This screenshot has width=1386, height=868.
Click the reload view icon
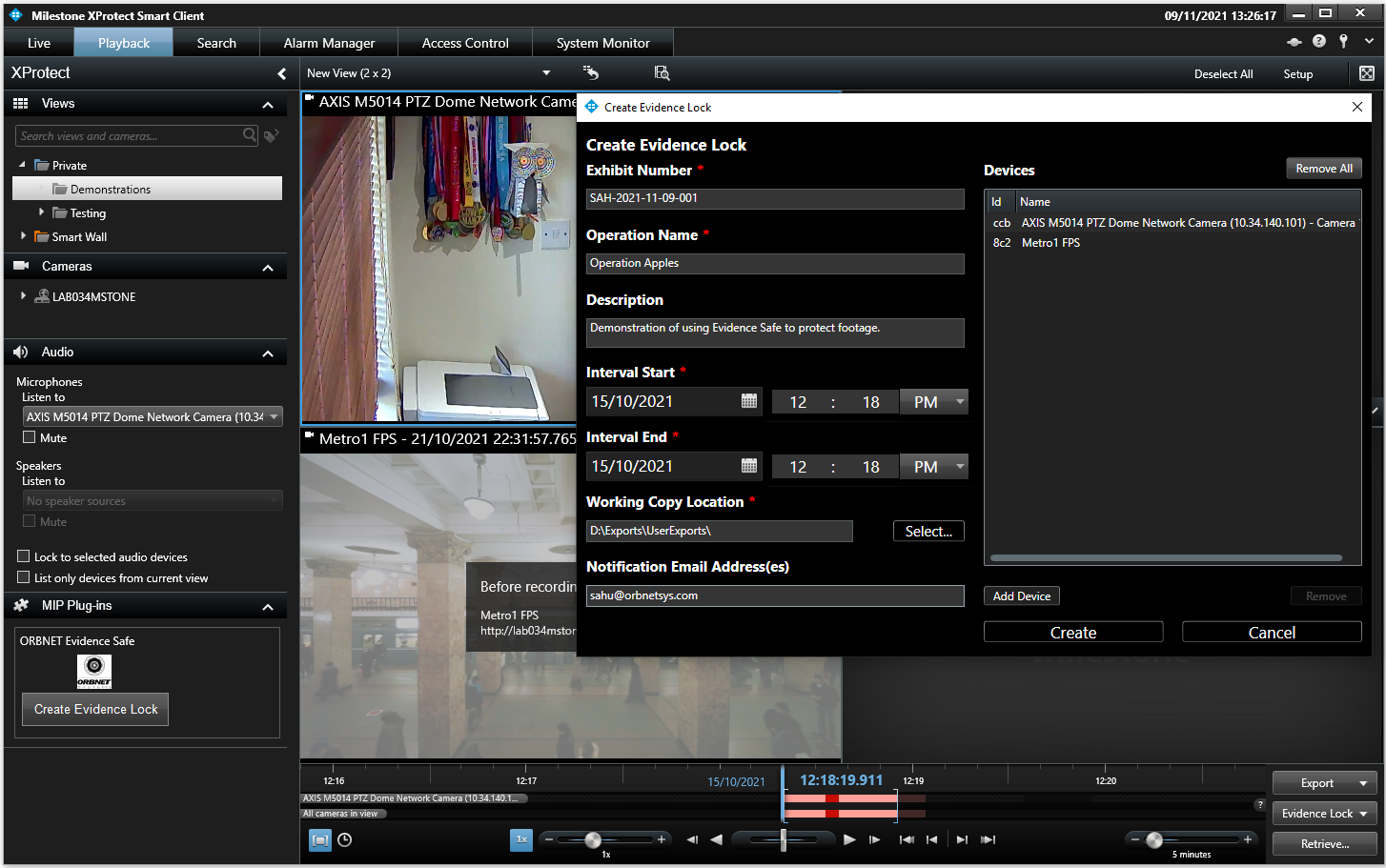pos(591,72)
